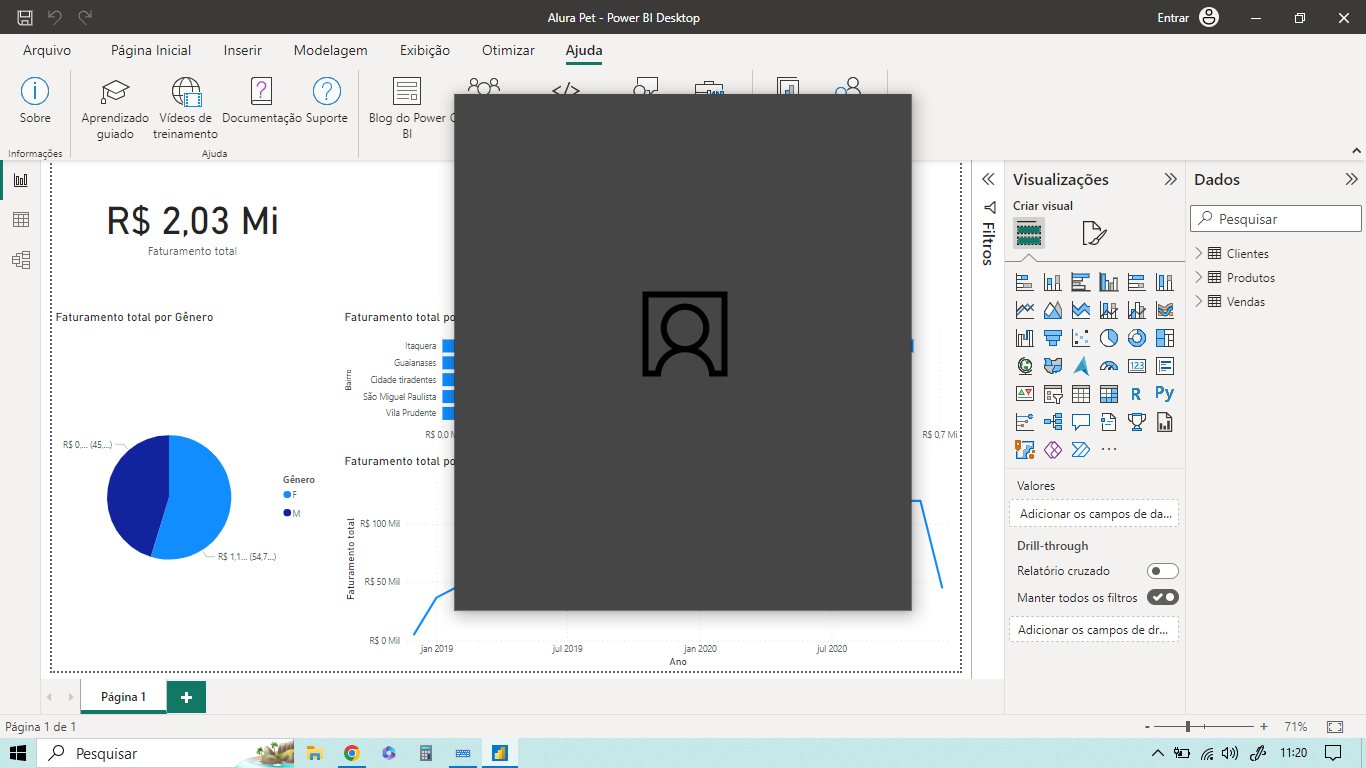Screen dimensions: 1366x768
Task: Select the Azure map arrow visual
Action: coord(1080,366)
